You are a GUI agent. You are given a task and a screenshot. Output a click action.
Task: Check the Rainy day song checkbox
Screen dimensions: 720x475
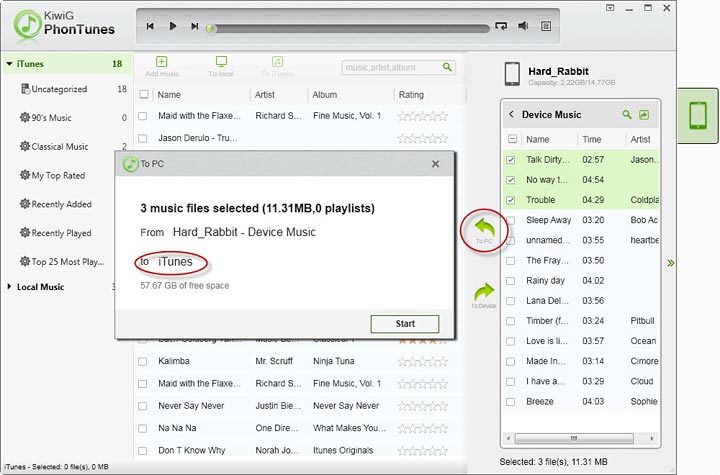[511, 281]
